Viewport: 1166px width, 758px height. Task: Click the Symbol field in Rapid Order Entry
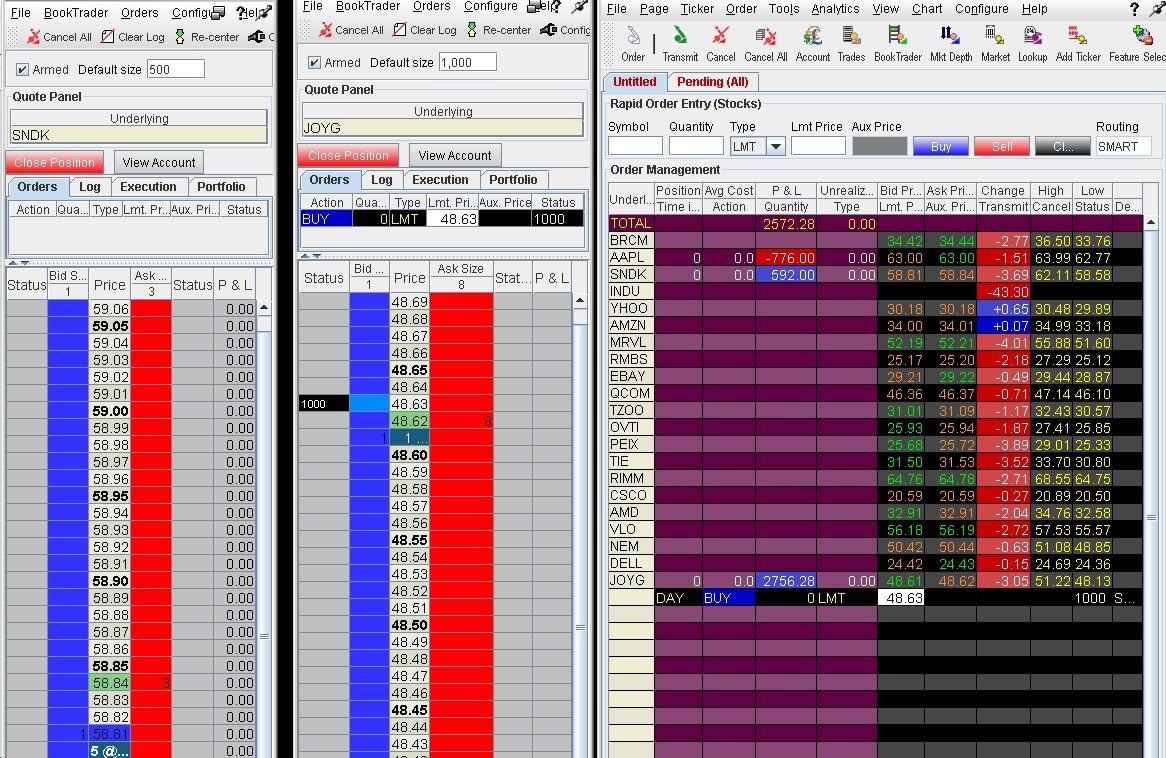click(x=635, y=147)
